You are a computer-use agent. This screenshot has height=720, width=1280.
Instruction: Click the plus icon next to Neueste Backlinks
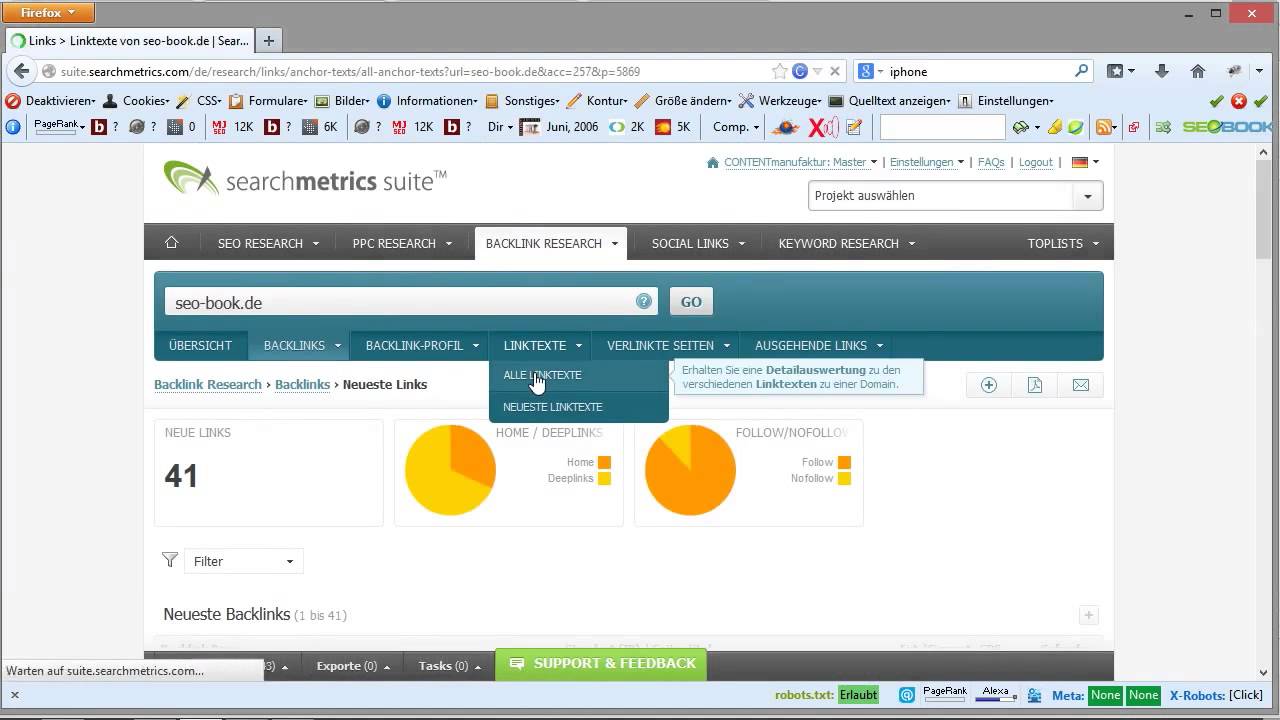(1089, 615)
